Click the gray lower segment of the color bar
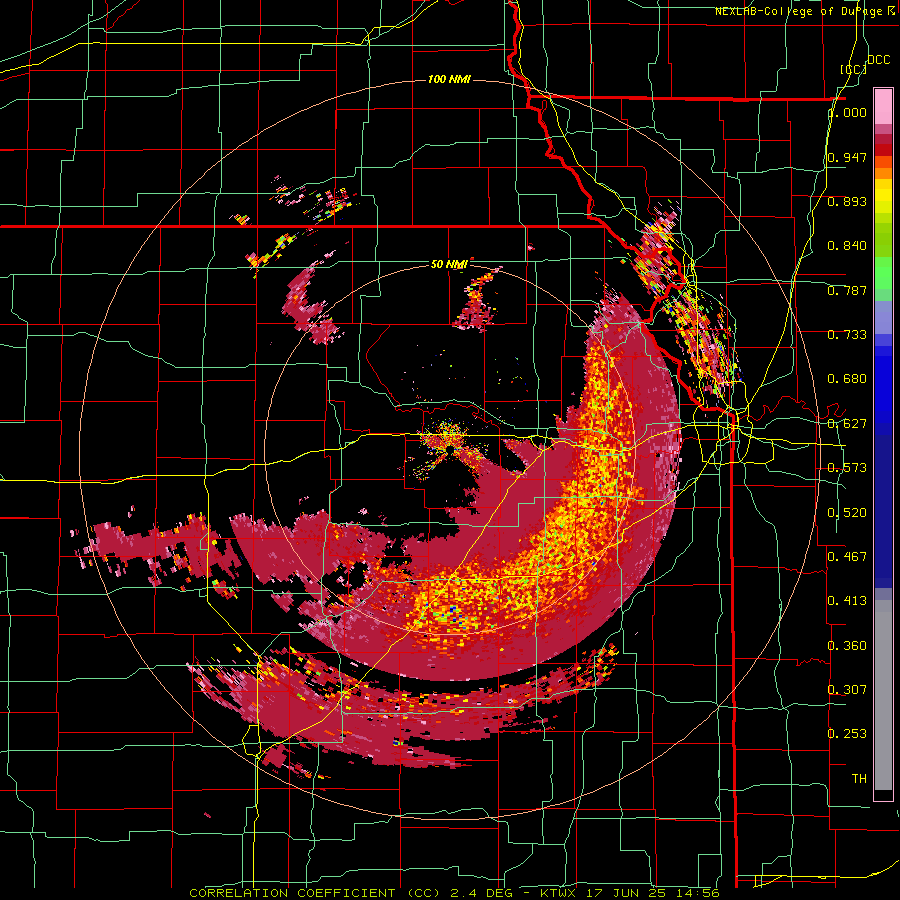The width and height of the screenshot is (900, 900). tap(883, 695)
